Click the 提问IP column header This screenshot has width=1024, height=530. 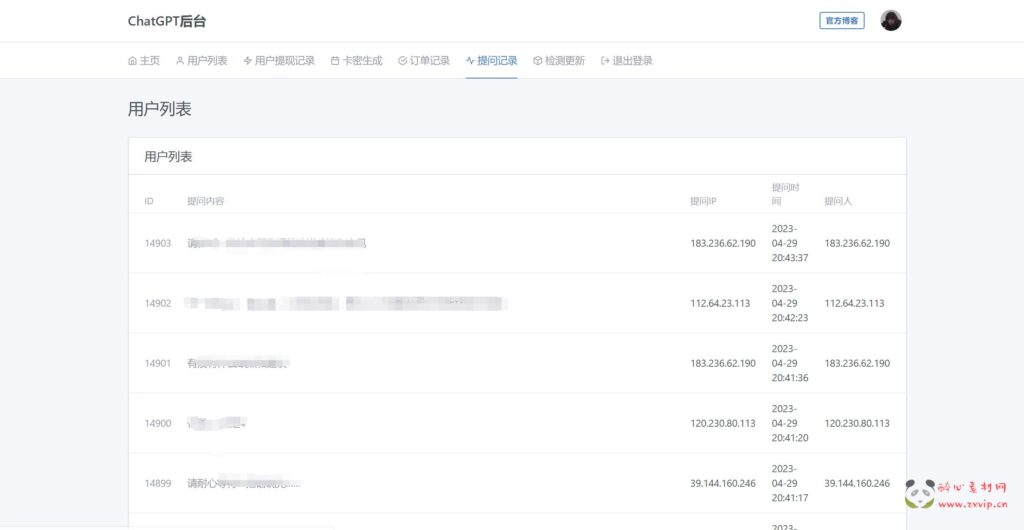coord(703,201)
